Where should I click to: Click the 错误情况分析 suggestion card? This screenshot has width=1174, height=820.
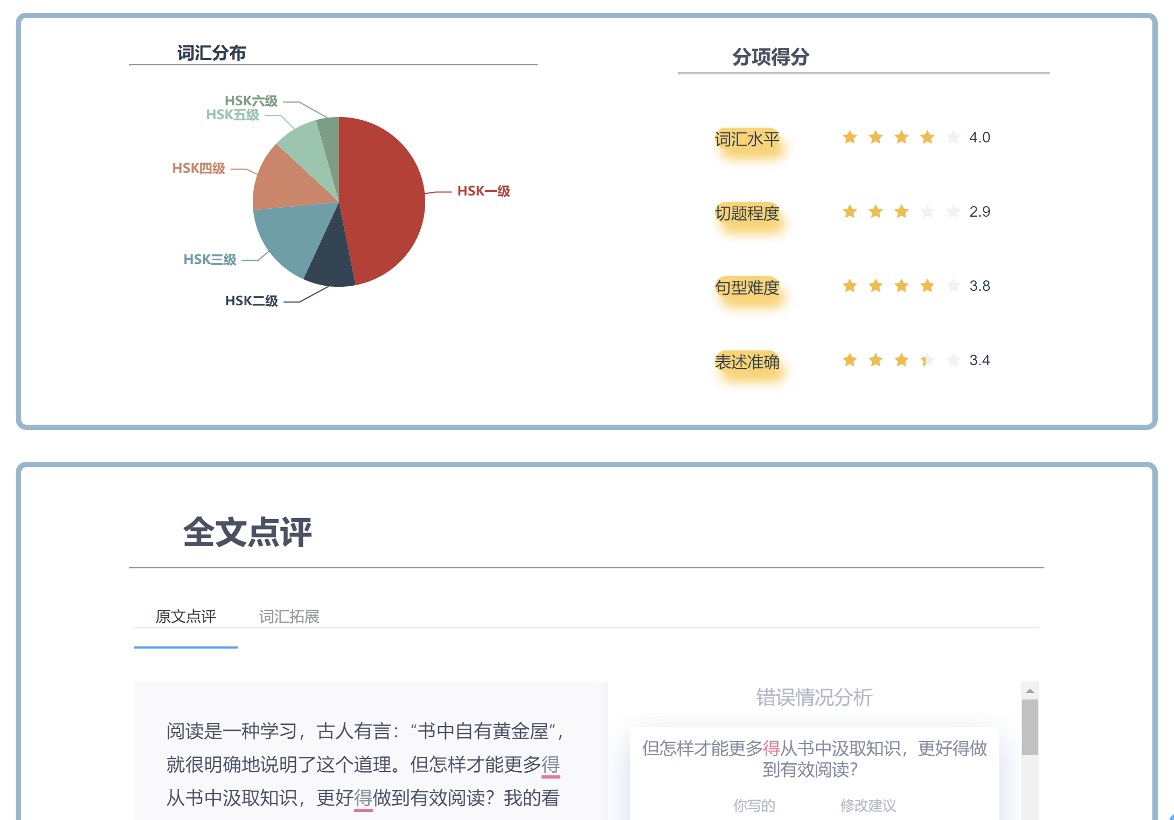tap(812, 770)
